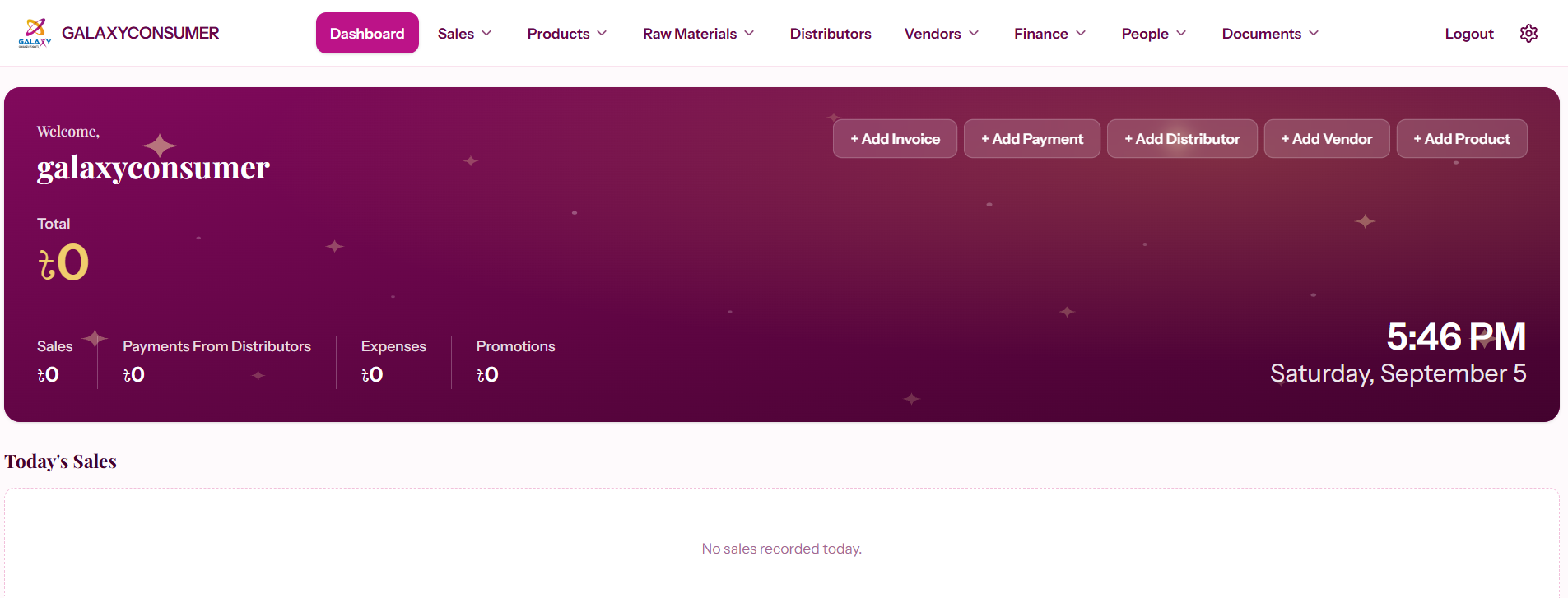Click the Add Vendor button
The height and width of the screenshot is (598, 1568).
point(1327,139)
